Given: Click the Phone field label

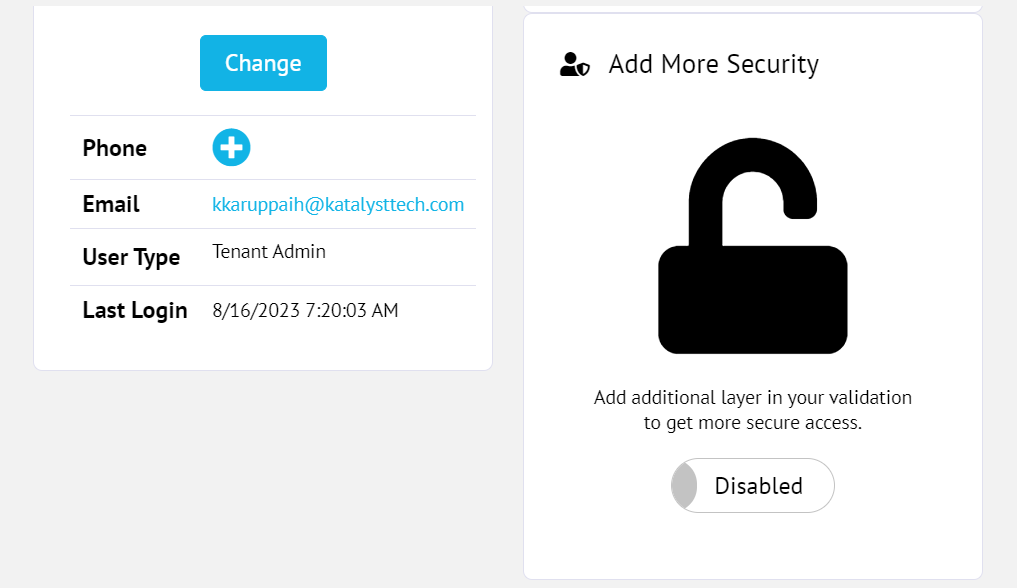Looking at the screenshot, I should [114, 148].
